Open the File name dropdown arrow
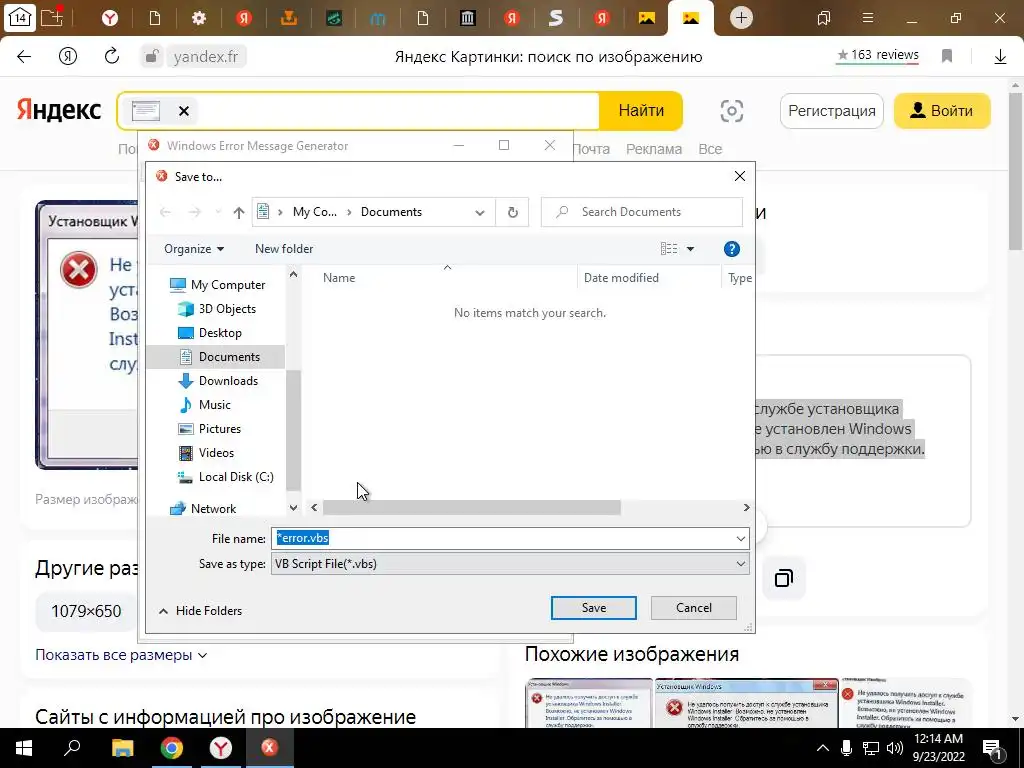Image resolution: width=1024 pixels, height=768 pixels. click(x=741, y=539)
